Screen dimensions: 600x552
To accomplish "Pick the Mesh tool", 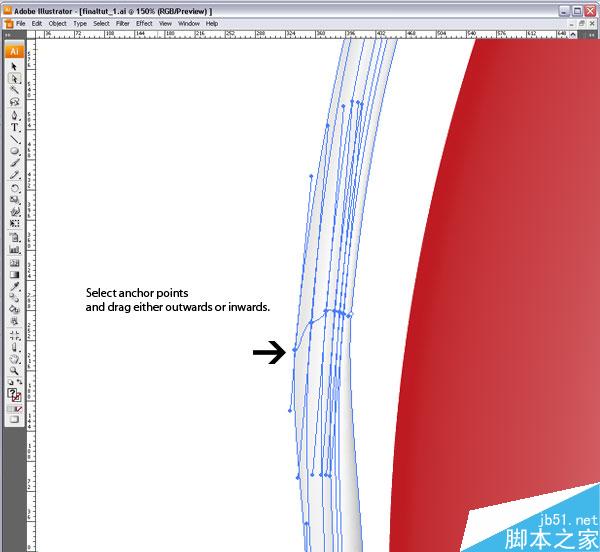I will (x=14, y=263).
